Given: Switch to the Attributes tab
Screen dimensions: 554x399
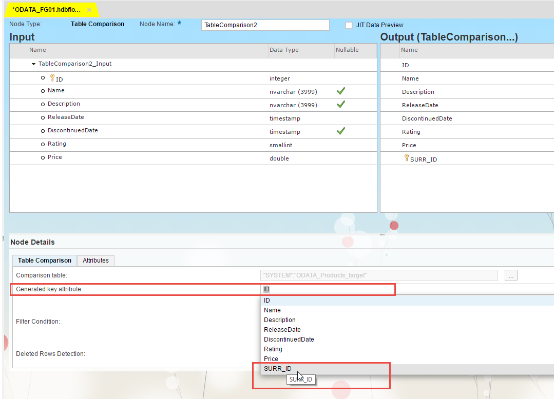Looking at the screenshot, I should (x=95, y=260).
